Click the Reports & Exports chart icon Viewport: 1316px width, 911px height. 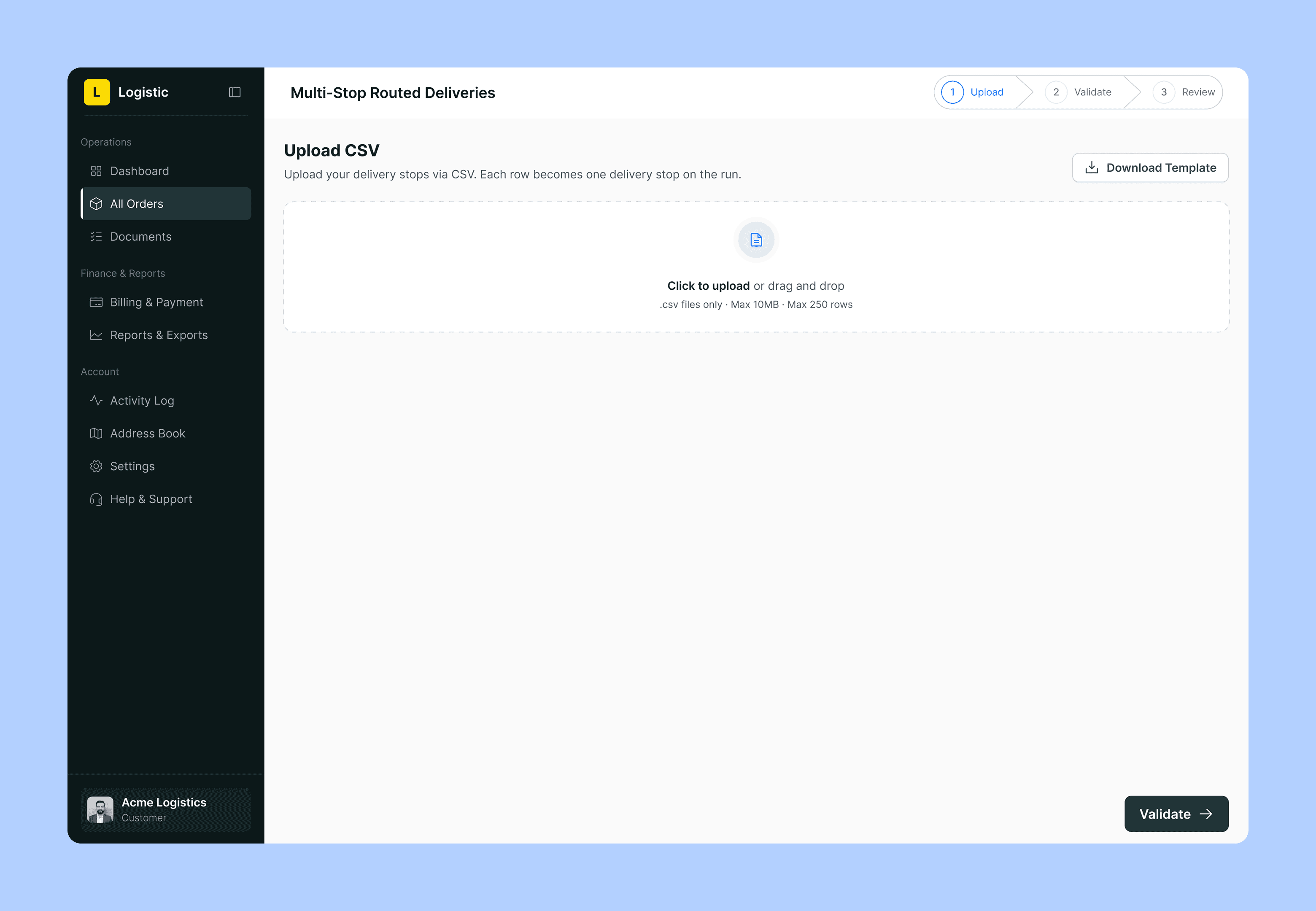pos(96,335)
